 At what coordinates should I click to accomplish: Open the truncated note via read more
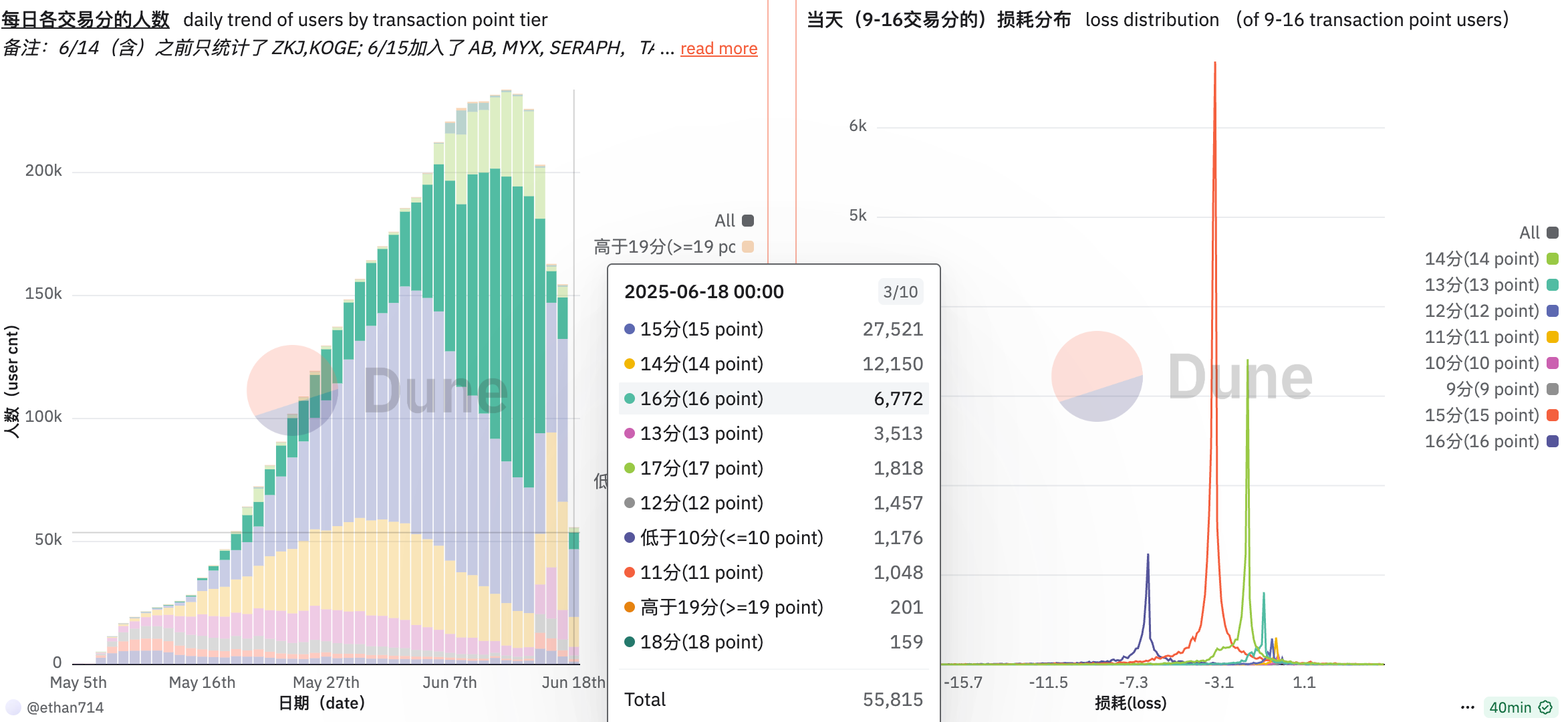(x=718, y=48)
